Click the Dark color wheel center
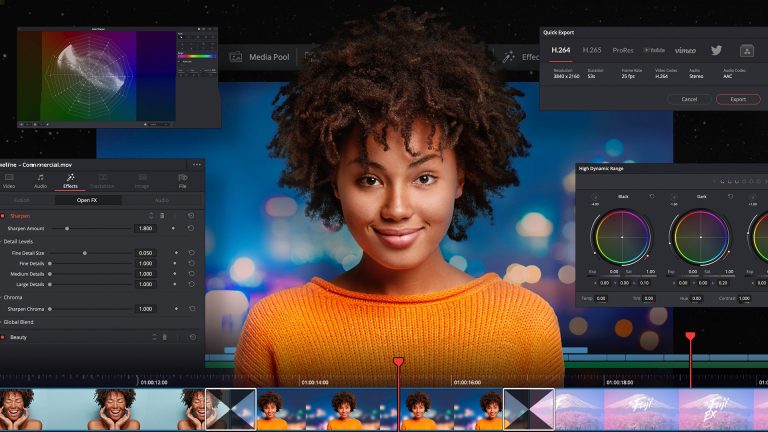The image size is (768, 432). (700, 237)
